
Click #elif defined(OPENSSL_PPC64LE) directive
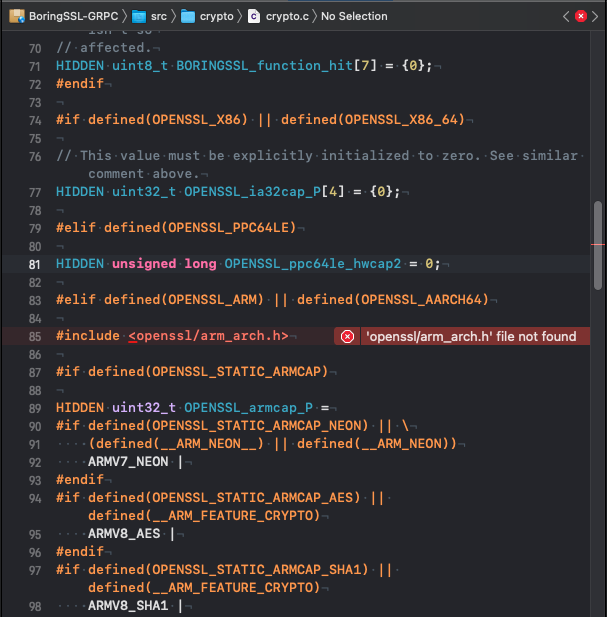(x=176, y=228)
